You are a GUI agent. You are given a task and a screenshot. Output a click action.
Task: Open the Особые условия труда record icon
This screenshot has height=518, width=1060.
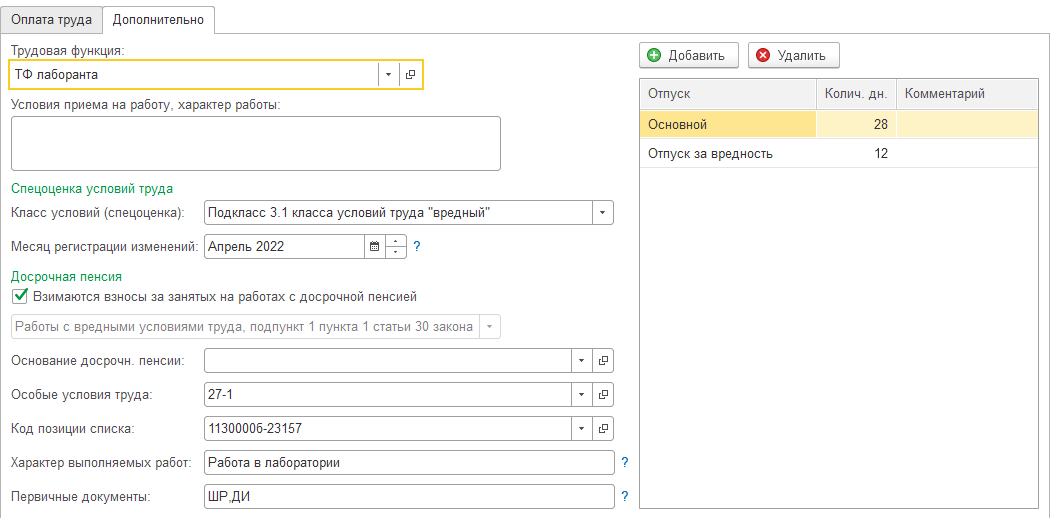click(x=603, y=394)
